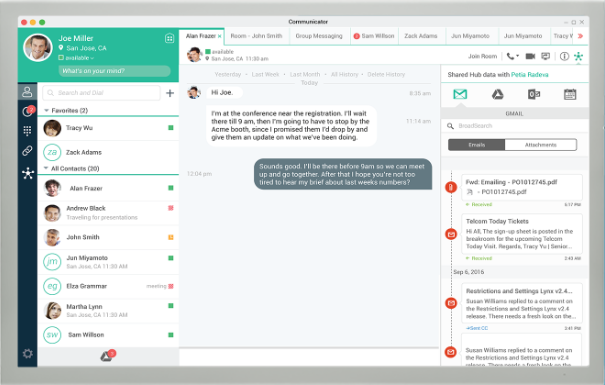Show more conversation tabs with red arrows
The width and height of the screenshot is (605, 385).
pyautogui.click(x=580, y=36)
